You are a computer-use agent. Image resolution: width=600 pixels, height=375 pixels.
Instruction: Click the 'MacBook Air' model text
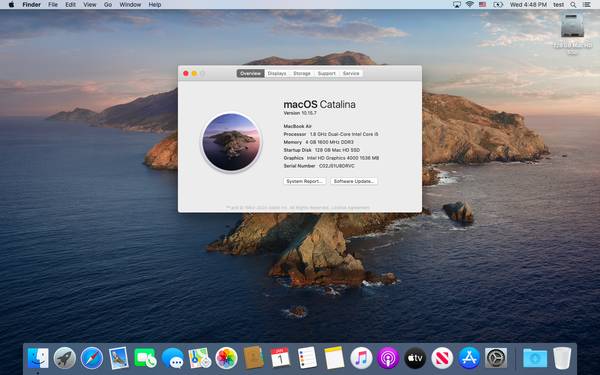(x=297, y=126)
